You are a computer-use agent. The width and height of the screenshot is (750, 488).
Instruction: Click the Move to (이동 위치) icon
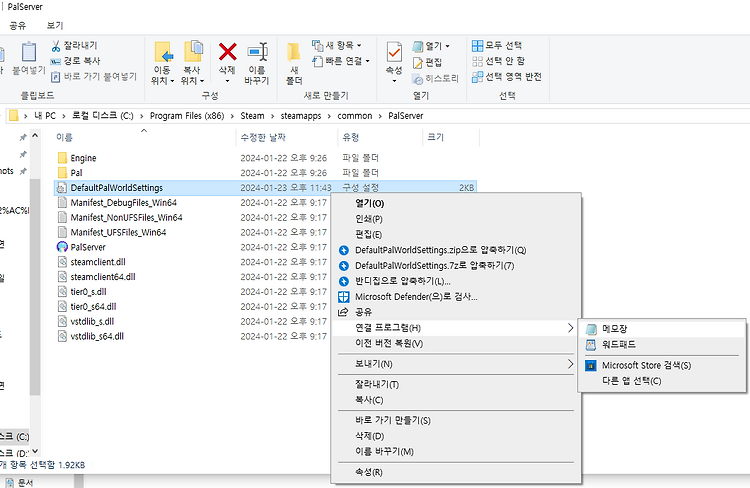coord(163,52)
